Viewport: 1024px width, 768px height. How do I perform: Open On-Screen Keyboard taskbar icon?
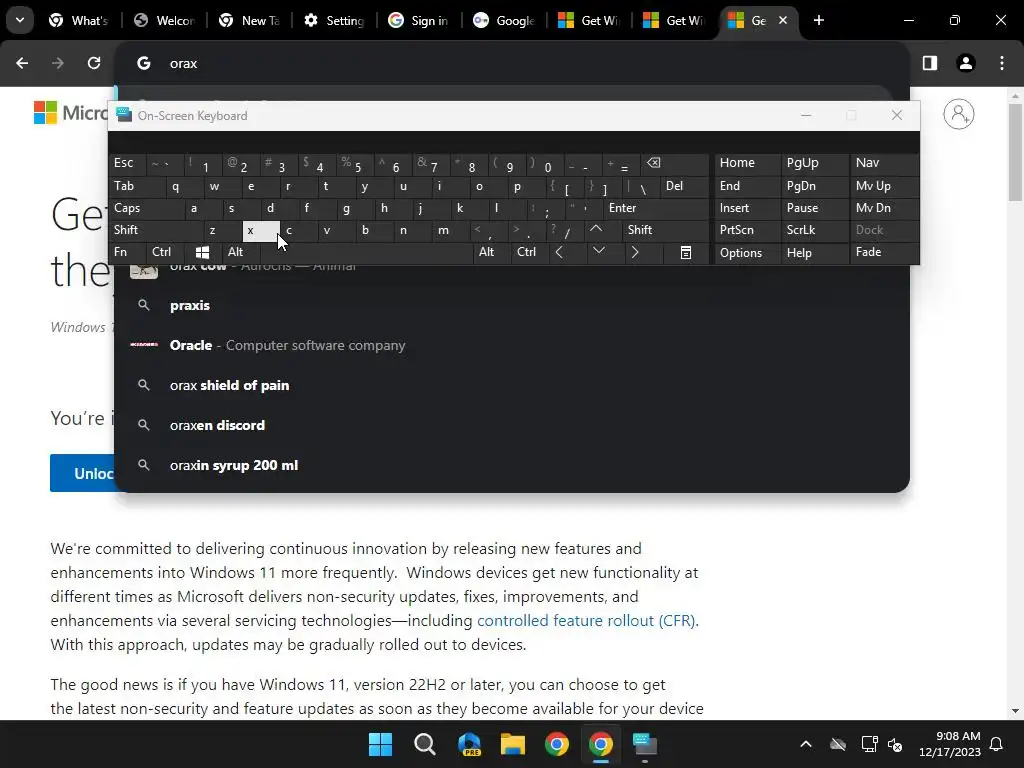pyautogui.click(x=645, y=744)
